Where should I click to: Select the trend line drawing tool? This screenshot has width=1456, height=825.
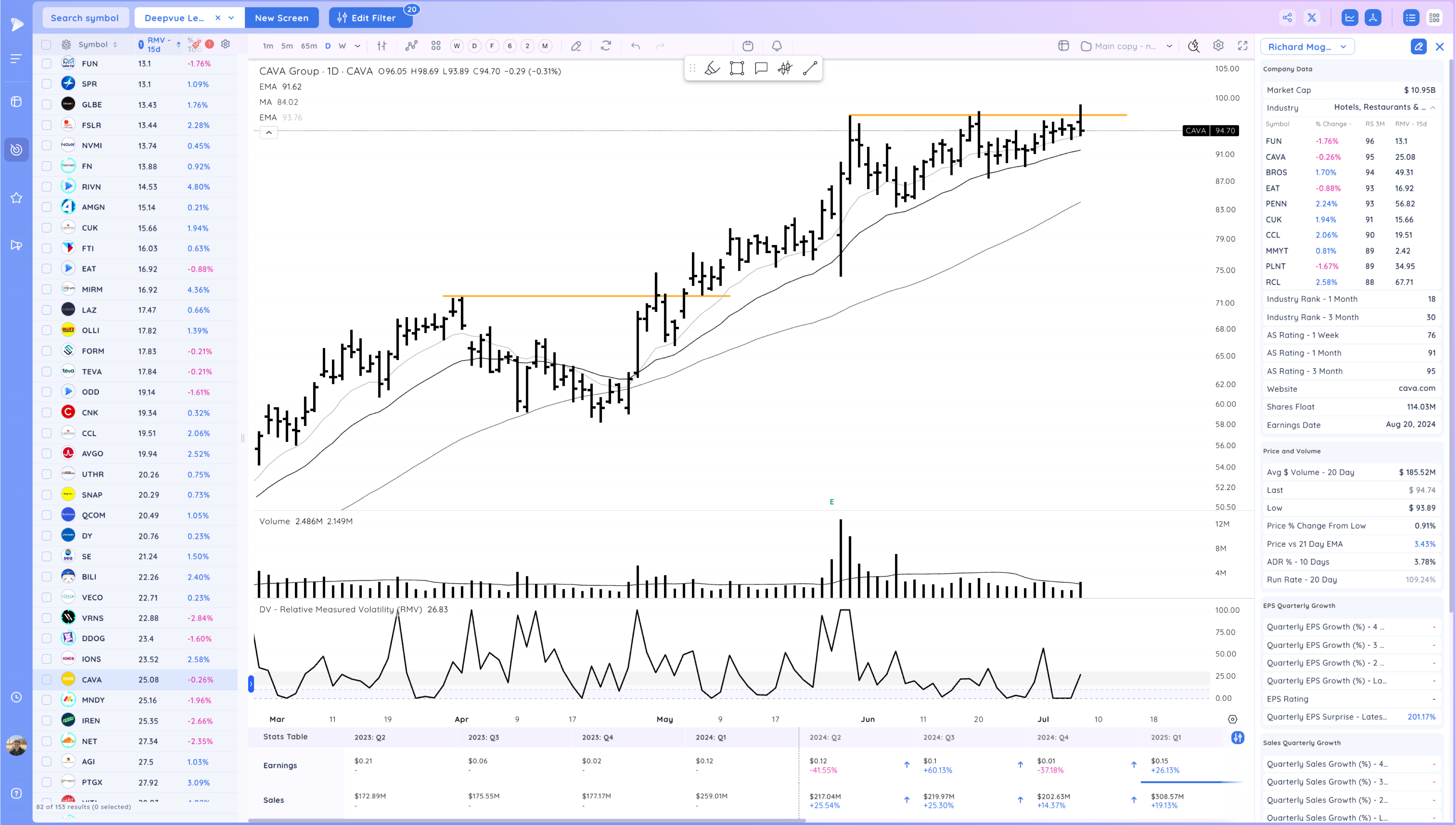(810, 68)
